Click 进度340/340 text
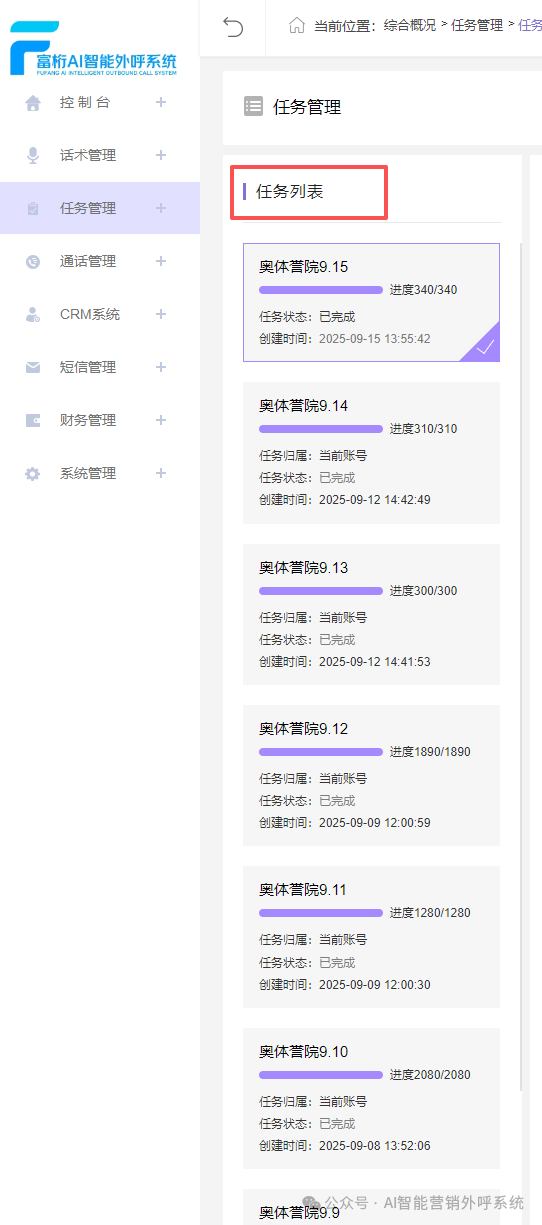 424,290
